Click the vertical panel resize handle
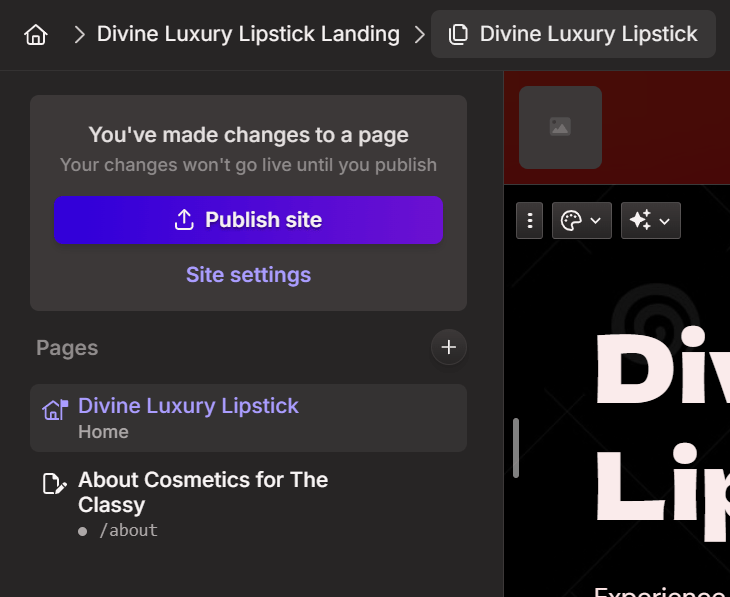Image resolution: width=730 pixels, height=597 pixels. 516,447
